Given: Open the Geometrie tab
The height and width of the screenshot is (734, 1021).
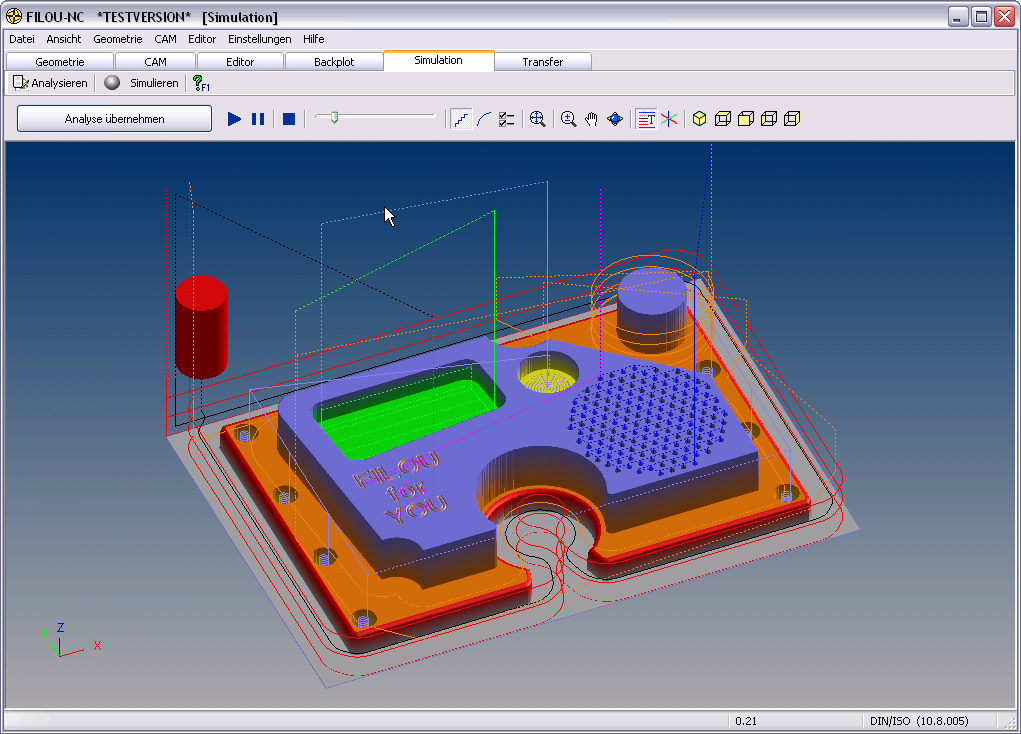Looking at the screenshot, I should click(60, 62).
